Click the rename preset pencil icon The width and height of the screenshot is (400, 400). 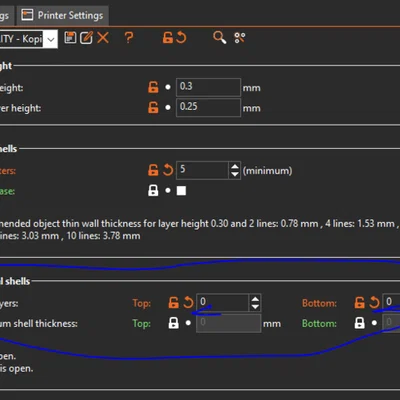tap(86, 37)
